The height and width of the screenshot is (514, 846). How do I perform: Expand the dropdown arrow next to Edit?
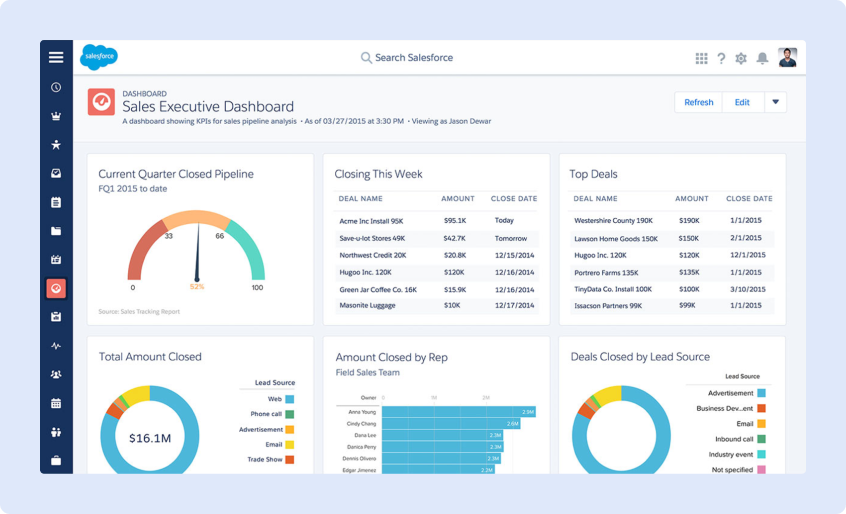point(775,102)
